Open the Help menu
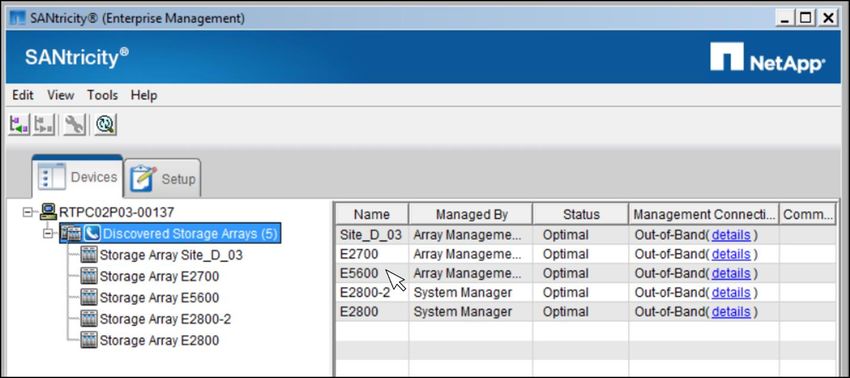The image size is (850, 378). pyautogui.click(x=144, y=95)
